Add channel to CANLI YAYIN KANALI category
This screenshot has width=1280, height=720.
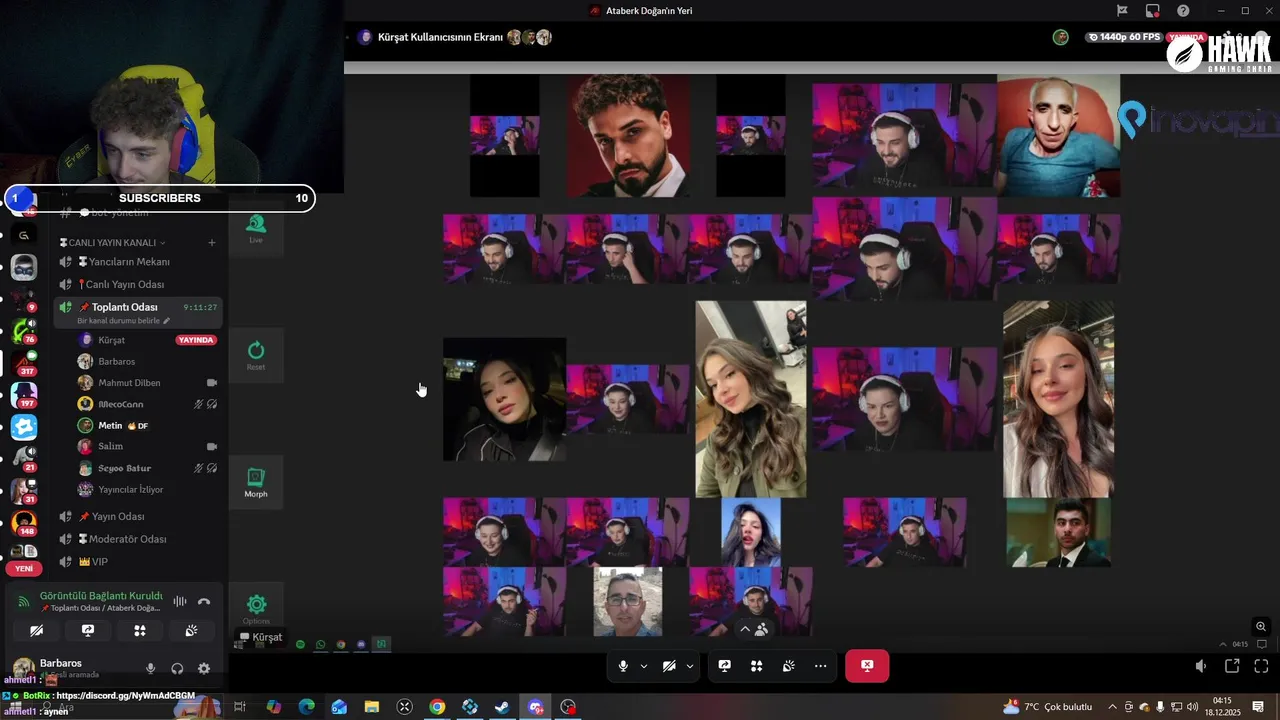pos(211,243)
